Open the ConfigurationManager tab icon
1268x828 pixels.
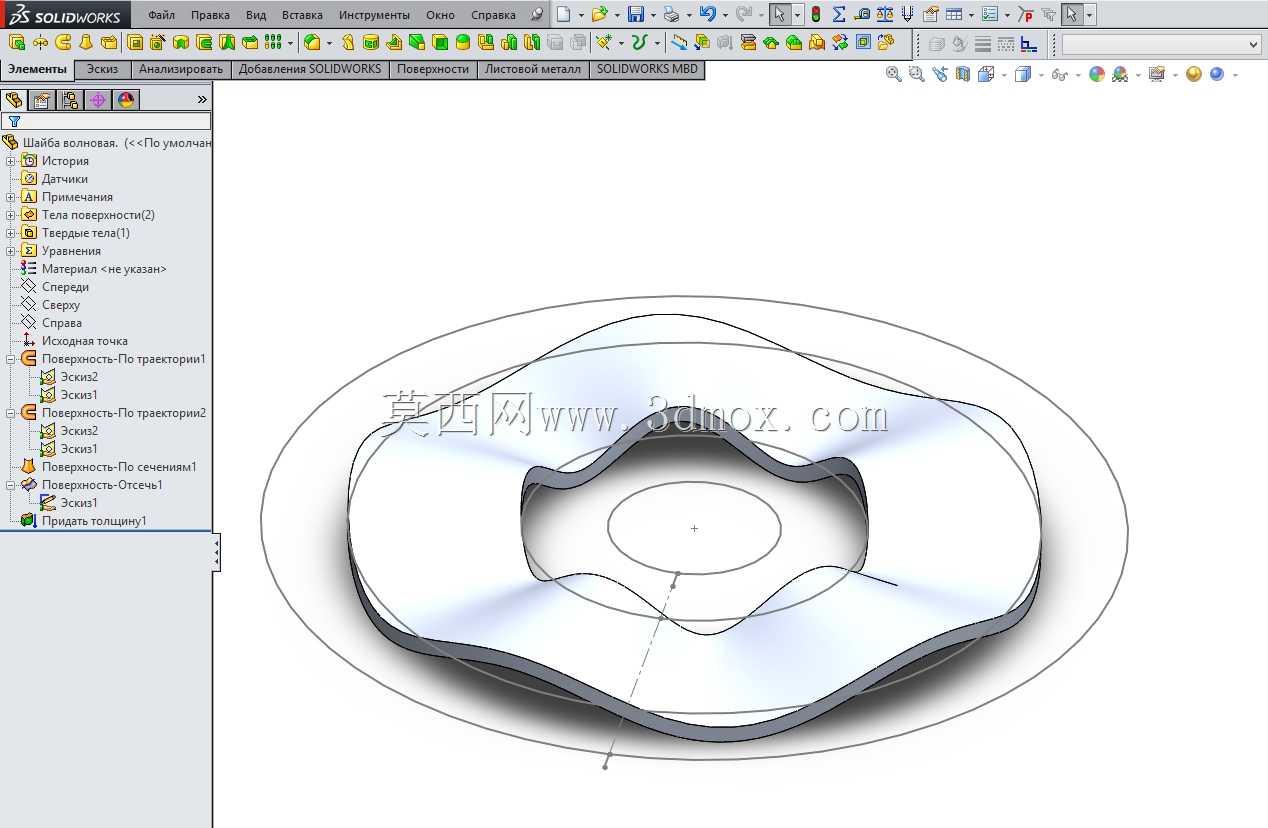point(70,100)
